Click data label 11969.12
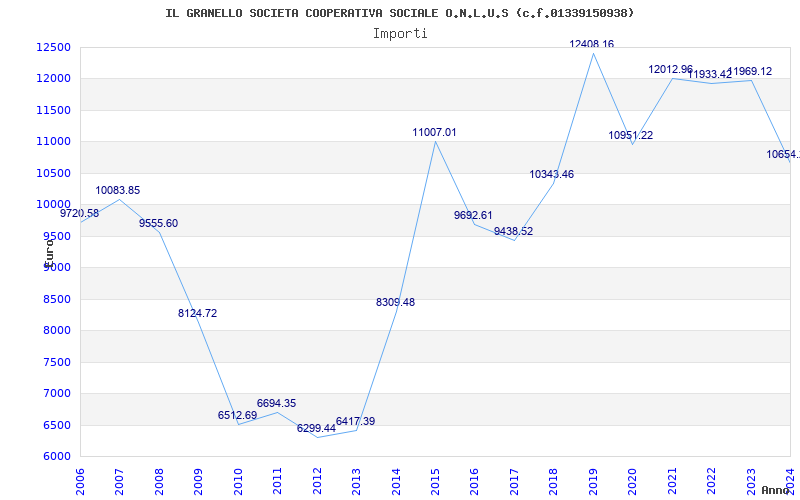Viewport: 800px width, 500px height. (x=749, y=71)
